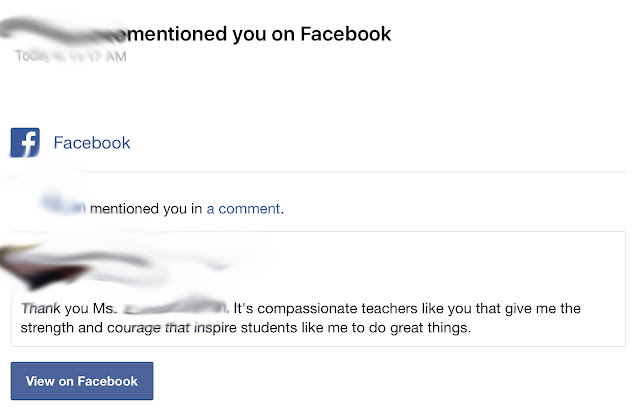Follow the "a comment" link

[x=243, y=209]
